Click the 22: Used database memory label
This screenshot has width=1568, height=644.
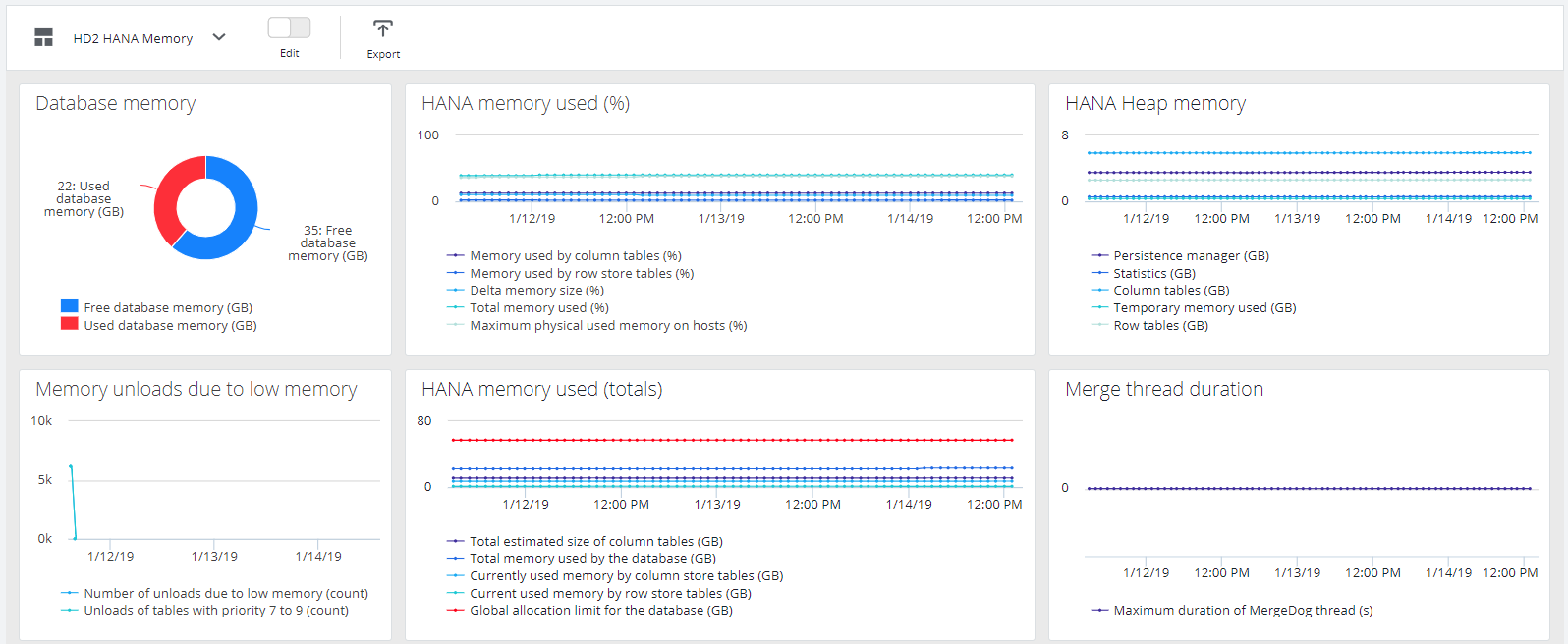pos(84,198)
